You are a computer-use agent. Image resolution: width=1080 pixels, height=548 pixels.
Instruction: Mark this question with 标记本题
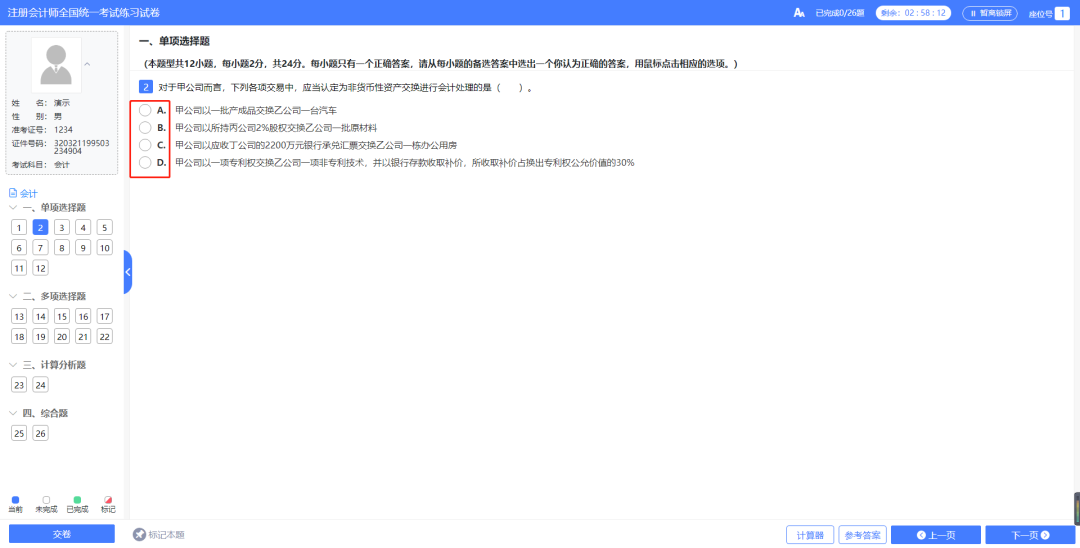coord(158,534)
